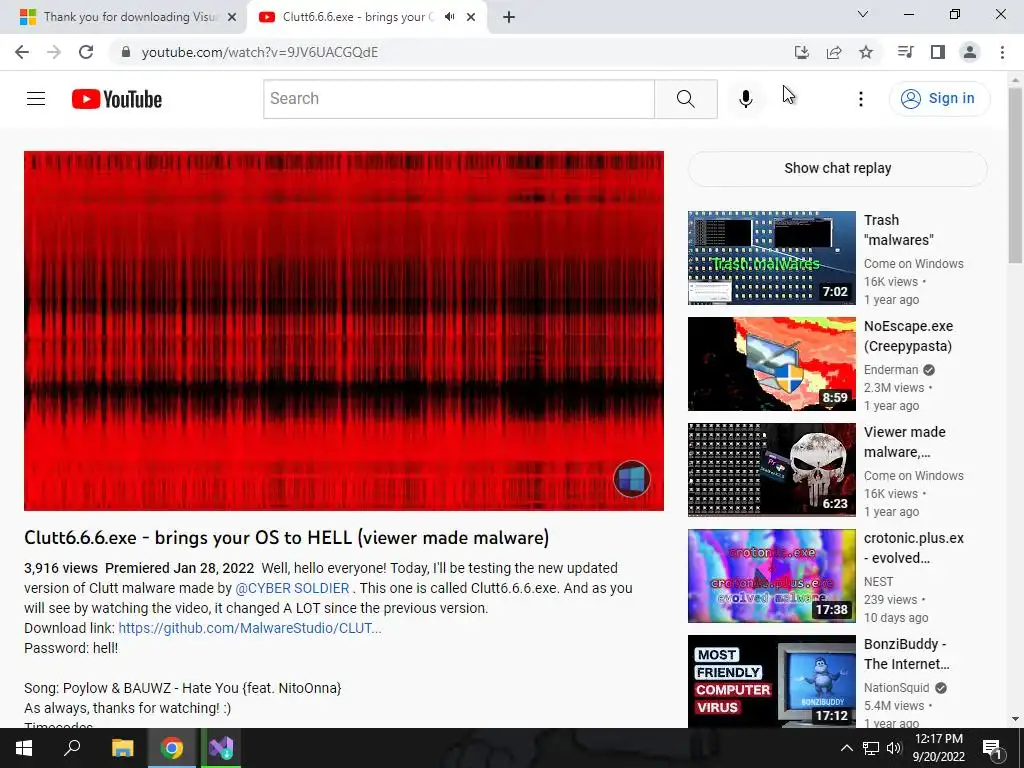Open crotonic.plus.exe video thumbnail
1024x768 pixels.
[x=771, y=576]
